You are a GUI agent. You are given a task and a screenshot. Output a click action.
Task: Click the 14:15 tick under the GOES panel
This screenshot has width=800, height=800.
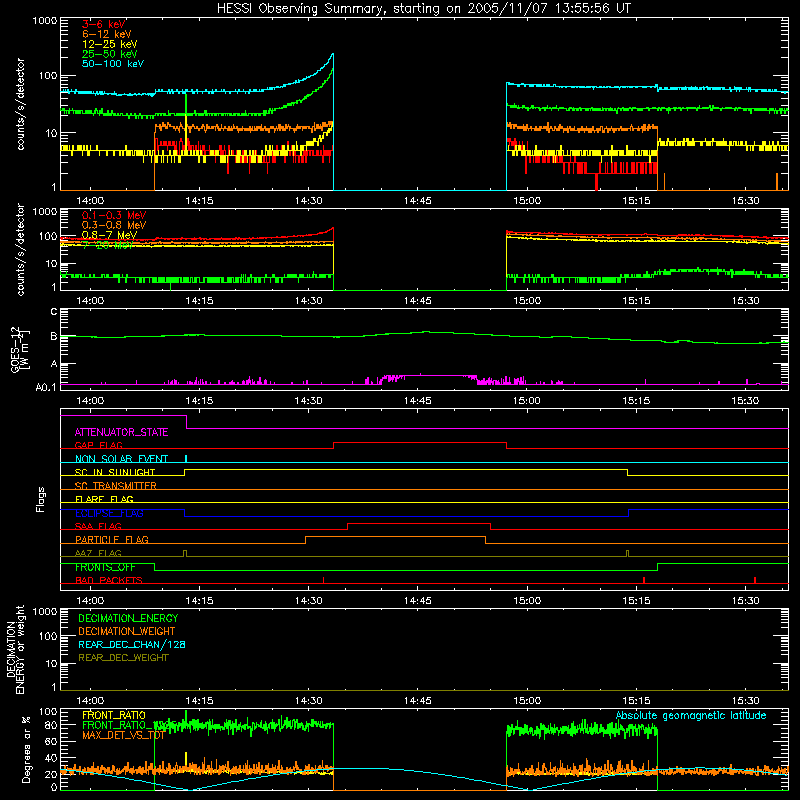click(x=199, y=401)
